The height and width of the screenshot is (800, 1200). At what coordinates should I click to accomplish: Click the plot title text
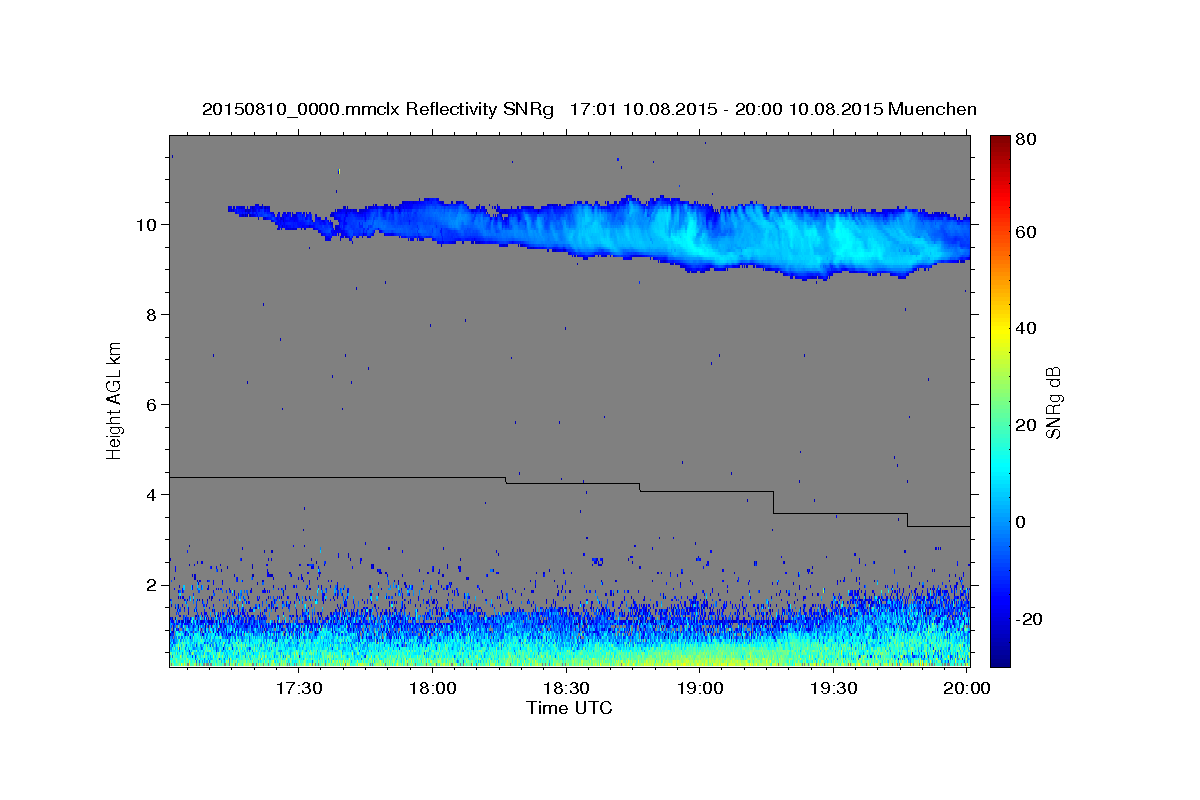[589, 109]
